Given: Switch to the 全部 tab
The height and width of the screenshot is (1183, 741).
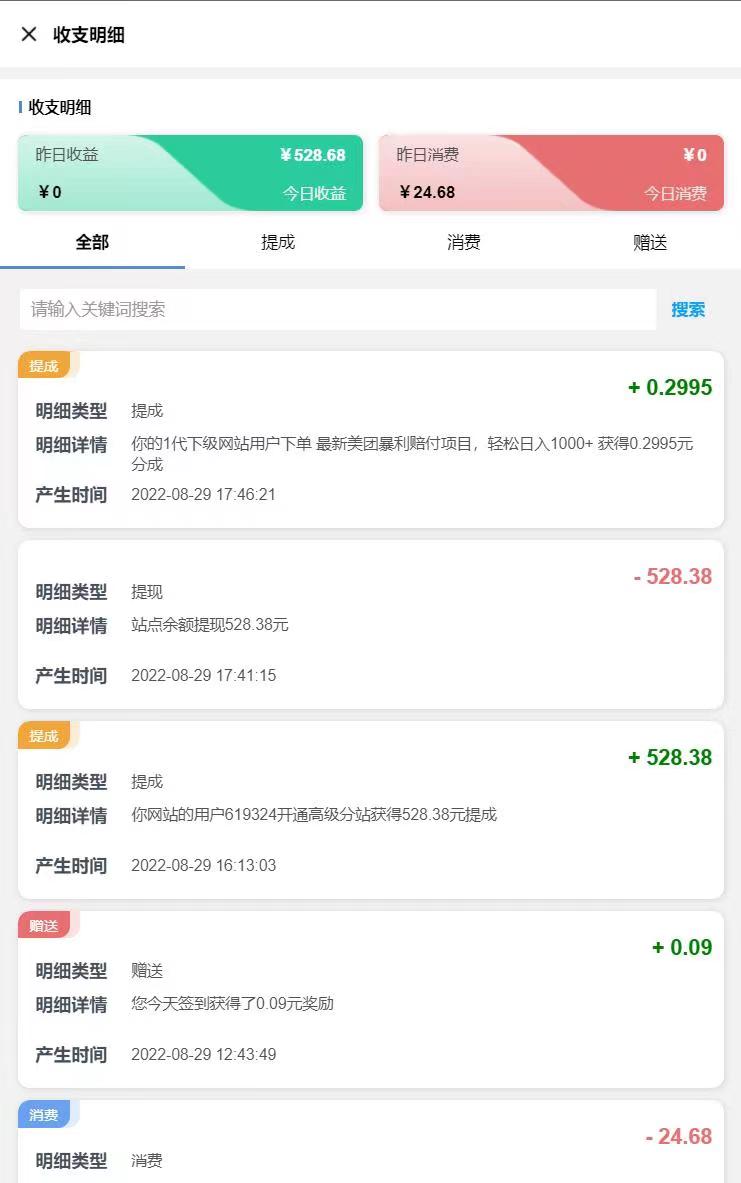Looking at the screenshot, I should click(92, 242).
